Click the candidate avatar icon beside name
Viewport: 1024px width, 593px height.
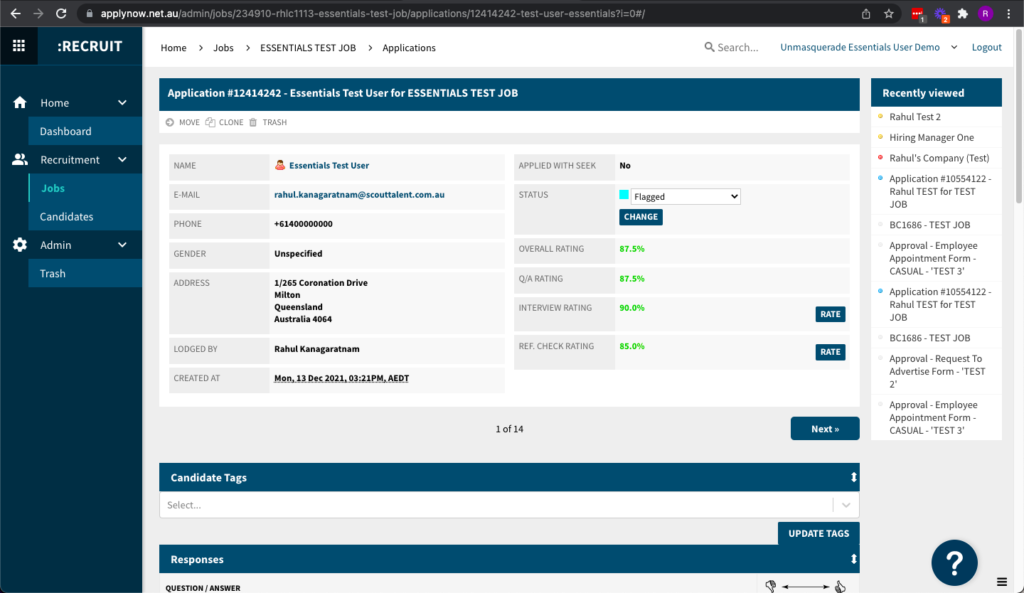[280, 165]
